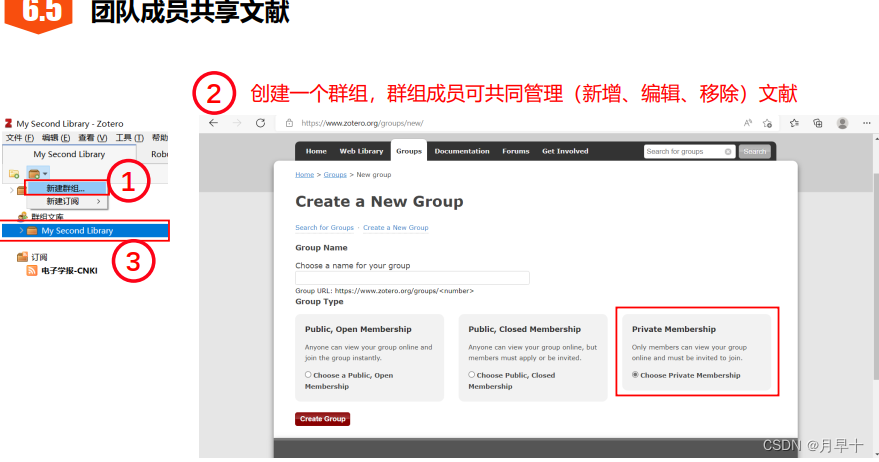Open the Get Involved nav tab

[x=565, y=151]
